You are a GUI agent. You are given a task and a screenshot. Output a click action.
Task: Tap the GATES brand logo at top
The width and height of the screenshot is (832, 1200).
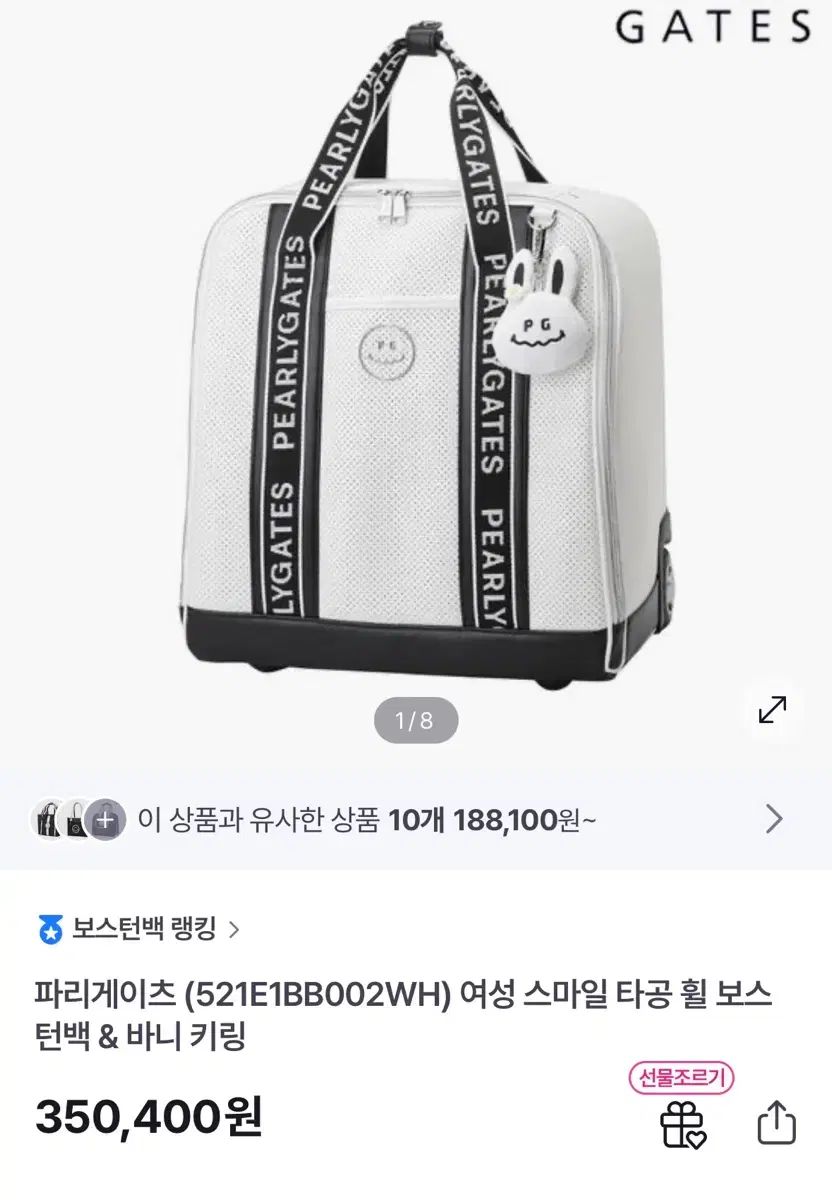point(714,26)
